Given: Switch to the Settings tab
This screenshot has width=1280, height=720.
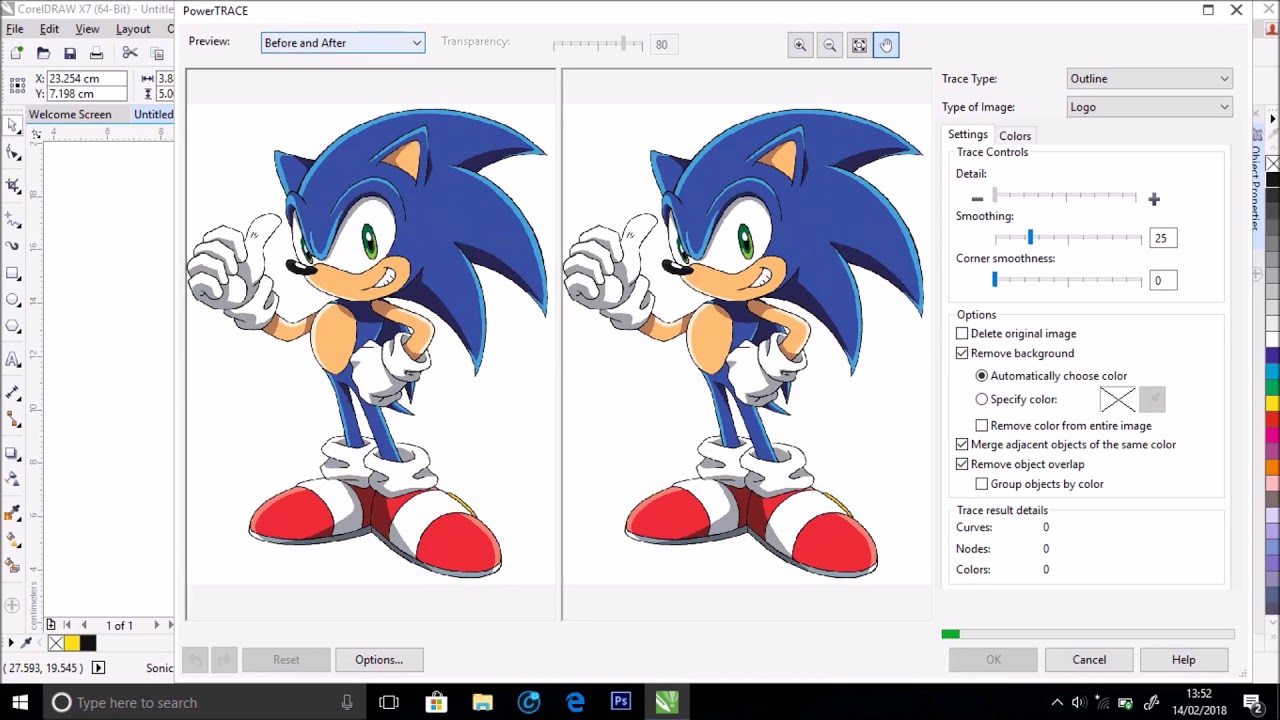Looking at the screenshot, I should pyautogui.click(x=967, y=135).
